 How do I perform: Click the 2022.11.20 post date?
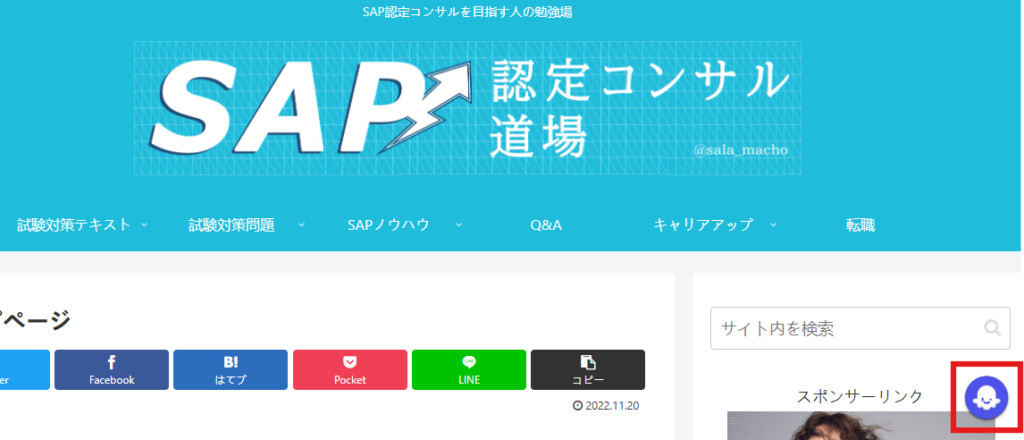(x=605, y=406)
